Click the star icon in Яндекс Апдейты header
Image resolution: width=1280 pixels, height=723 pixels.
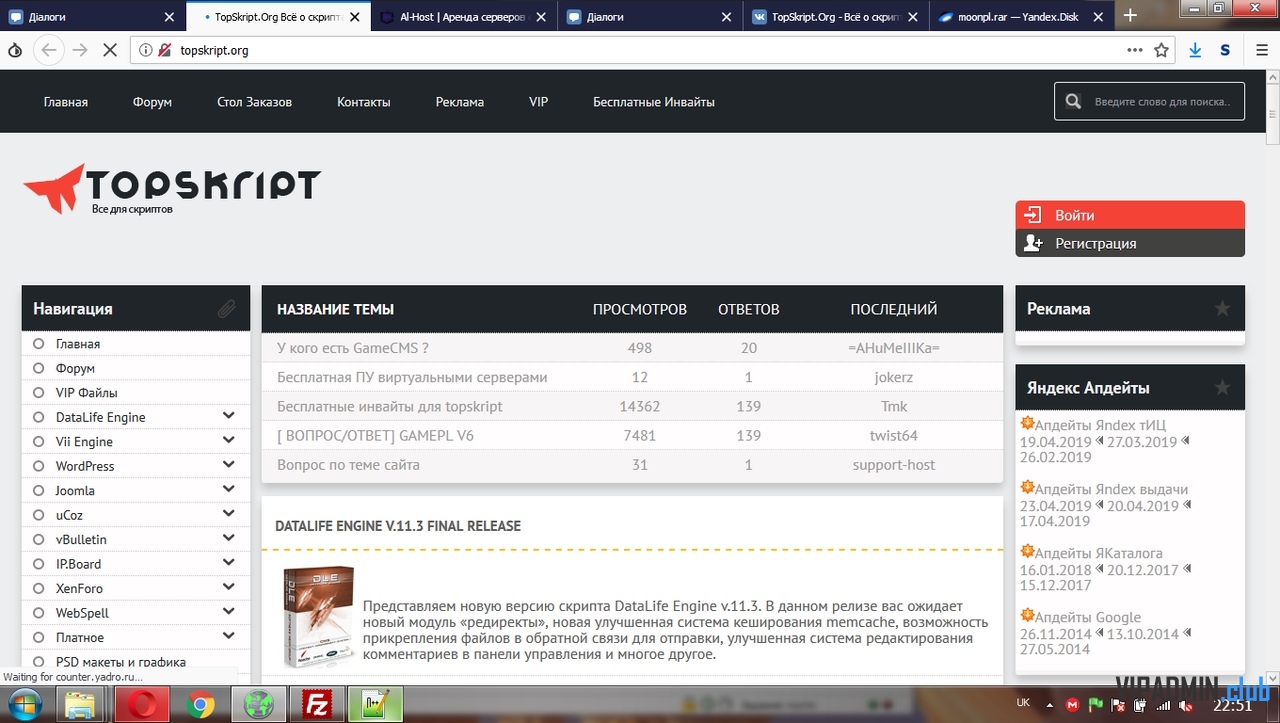coord(1222,387)
